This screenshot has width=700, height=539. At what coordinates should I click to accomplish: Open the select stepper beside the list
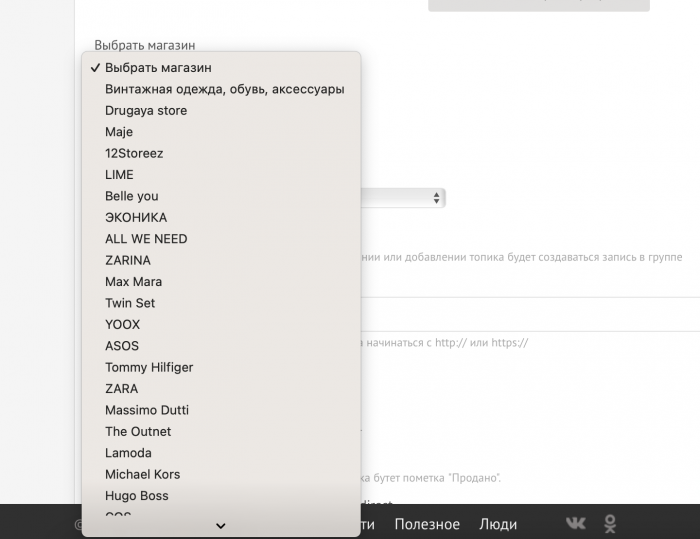(436, 198)
